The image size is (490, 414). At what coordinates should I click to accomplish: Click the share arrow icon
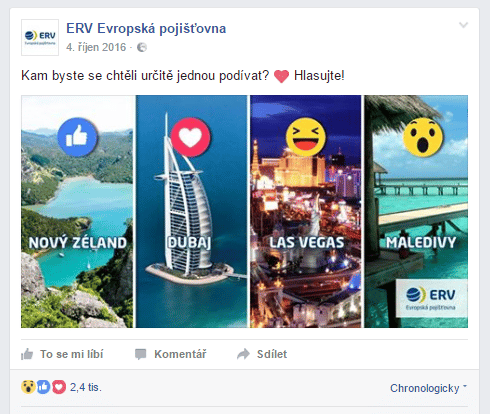243,354
